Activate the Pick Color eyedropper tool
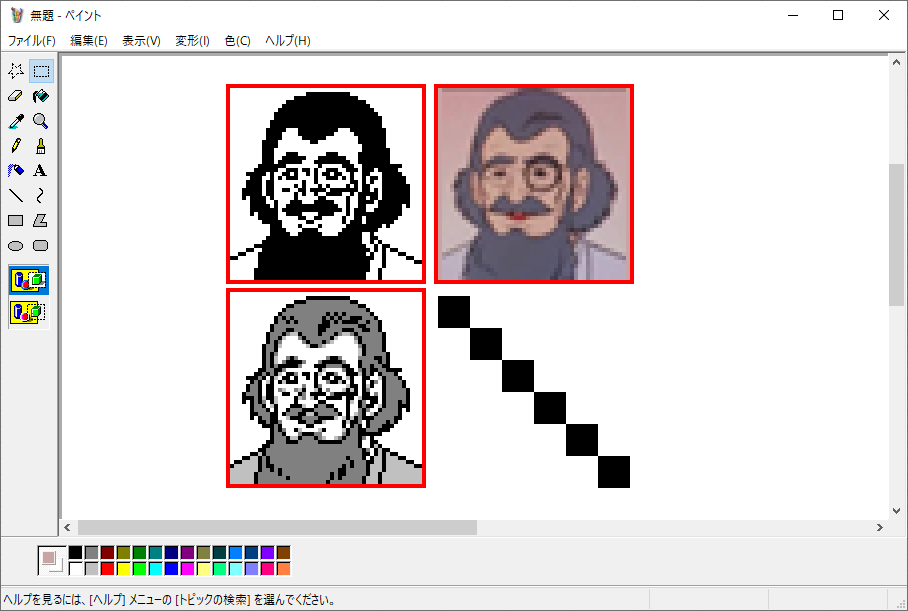908x611 pixels. pyautogui.click(x=16, y=121)
